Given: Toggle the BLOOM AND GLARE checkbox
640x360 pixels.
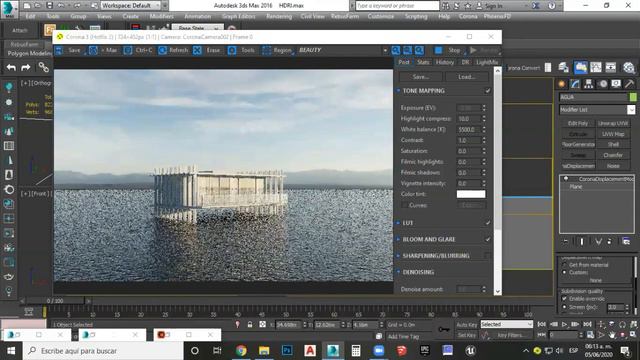Looking at the screenshot, I should pyautogui.click(x=488, y=239).
